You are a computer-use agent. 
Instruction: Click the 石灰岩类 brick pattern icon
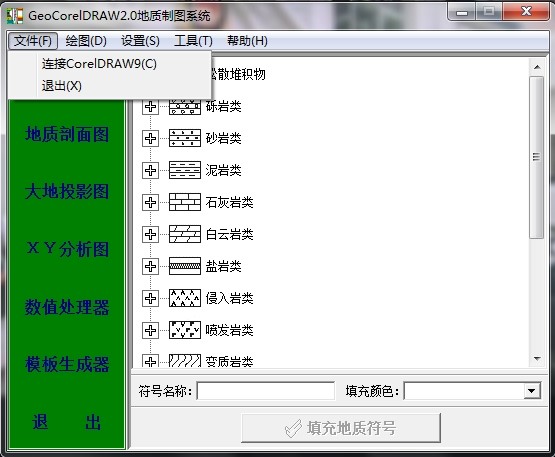pyautogui.click(x=185, y=202)
